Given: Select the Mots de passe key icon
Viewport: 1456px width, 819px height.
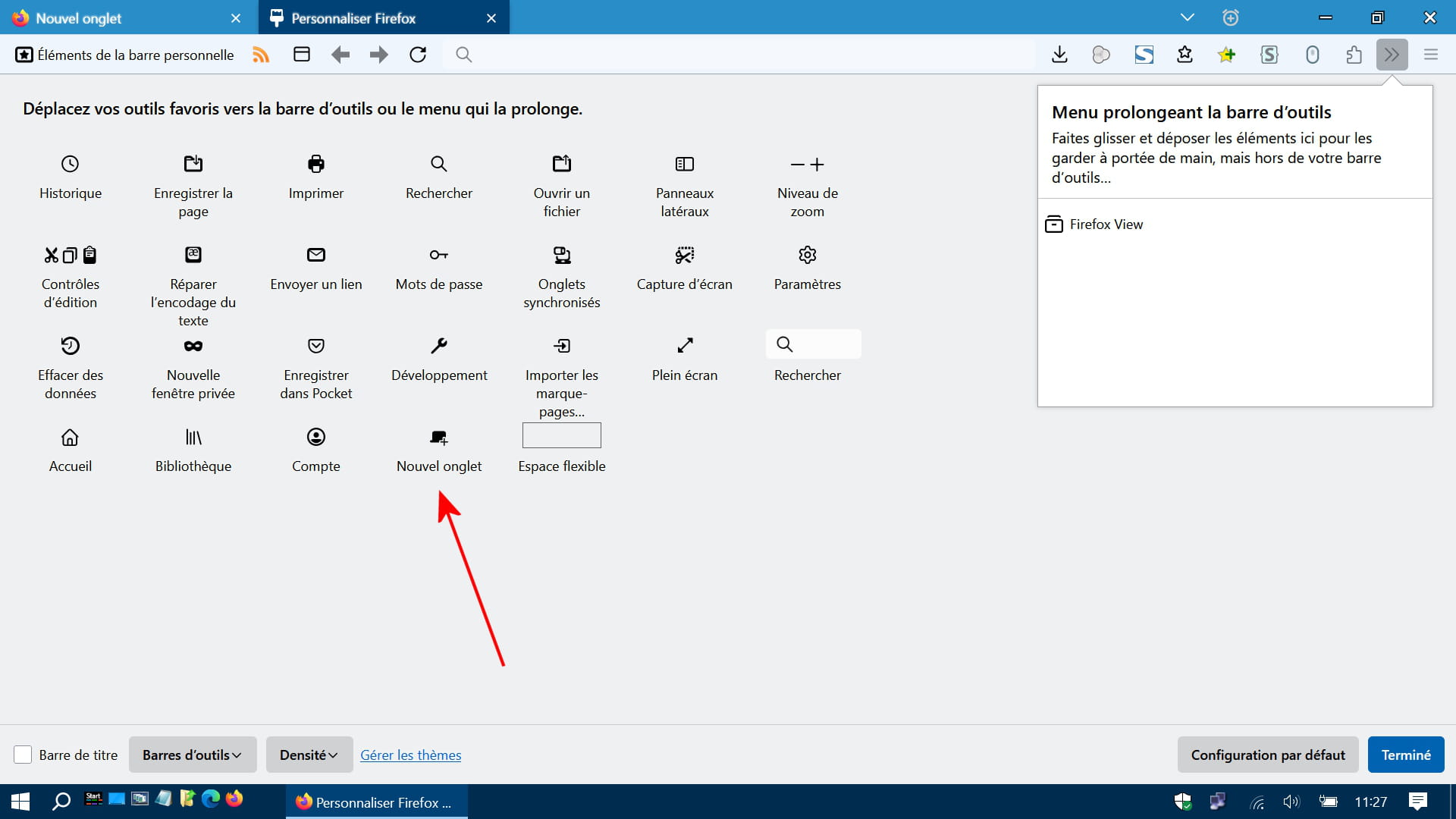Looking at the screenshot, I should (x=439, y=255).
